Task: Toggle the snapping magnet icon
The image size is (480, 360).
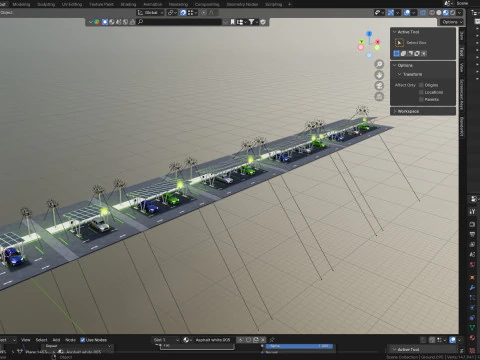Action: coord(183,13)
